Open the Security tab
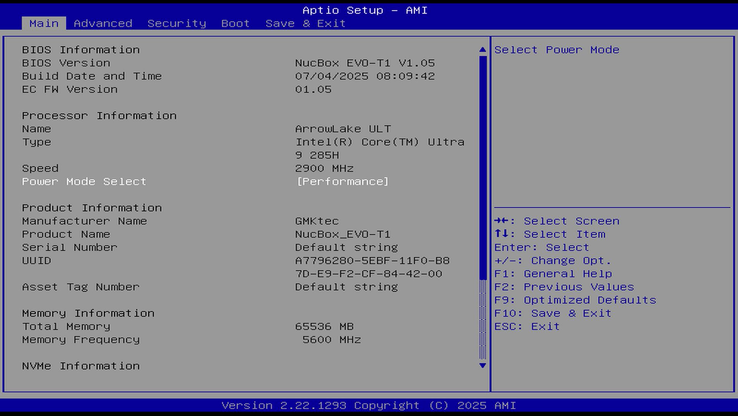This screenshot has height=416, width=738. 177,24
